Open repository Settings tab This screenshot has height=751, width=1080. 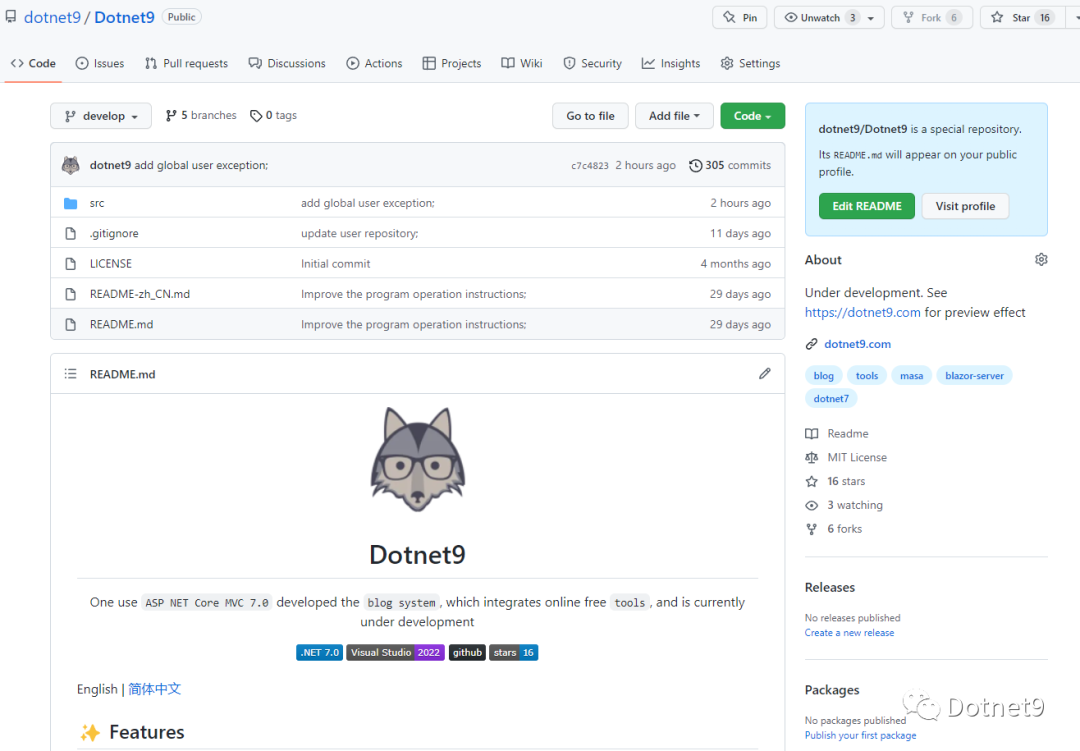[750, 63]
